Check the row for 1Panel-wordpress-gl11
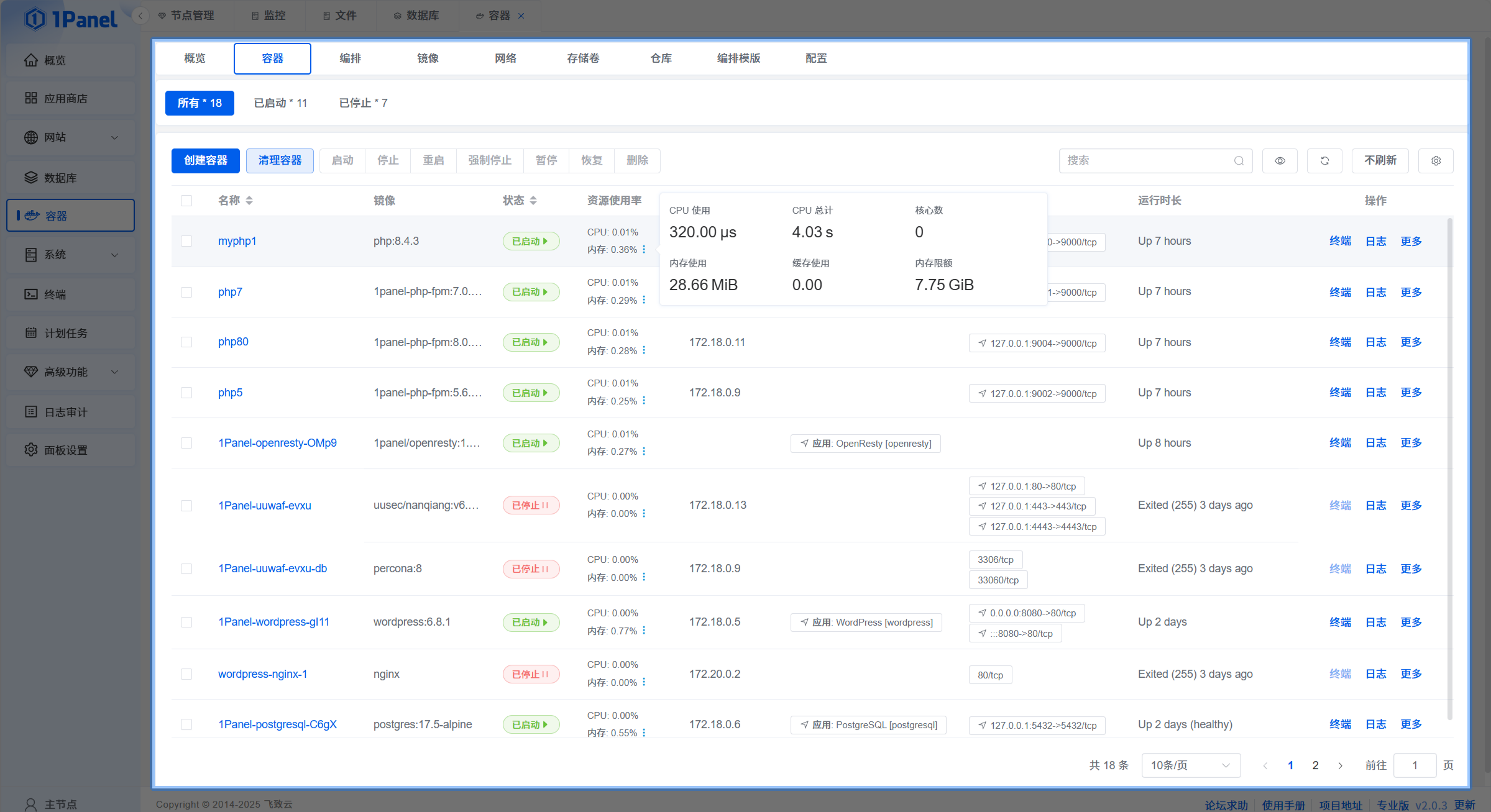This screenshot has height=812, width=1491. [187, 622]
